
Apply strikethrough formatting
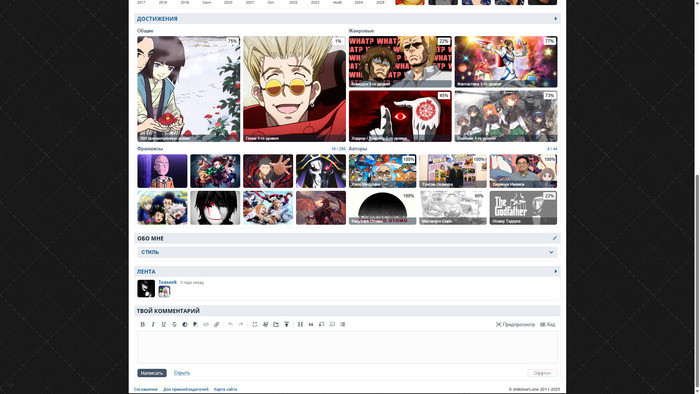[x=174, y=324]
